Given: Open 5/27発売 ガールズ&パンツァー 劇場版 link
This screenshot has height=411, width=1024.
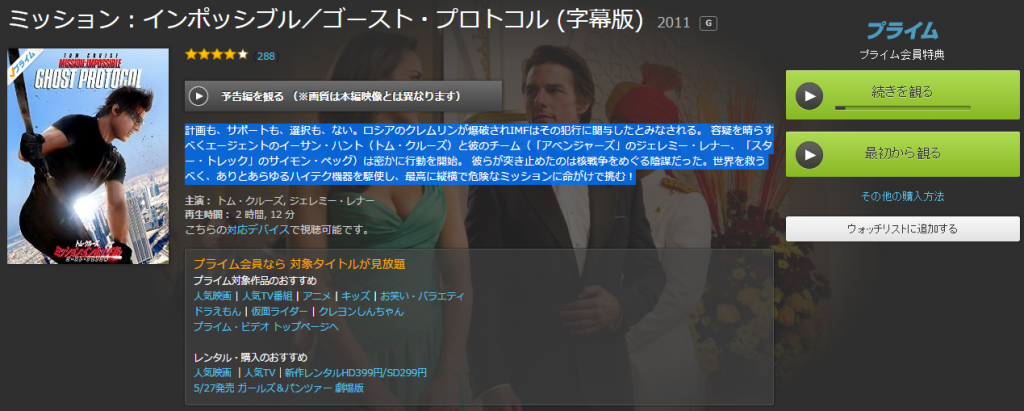Looking at the screenshot, I should tap(279, 387).
